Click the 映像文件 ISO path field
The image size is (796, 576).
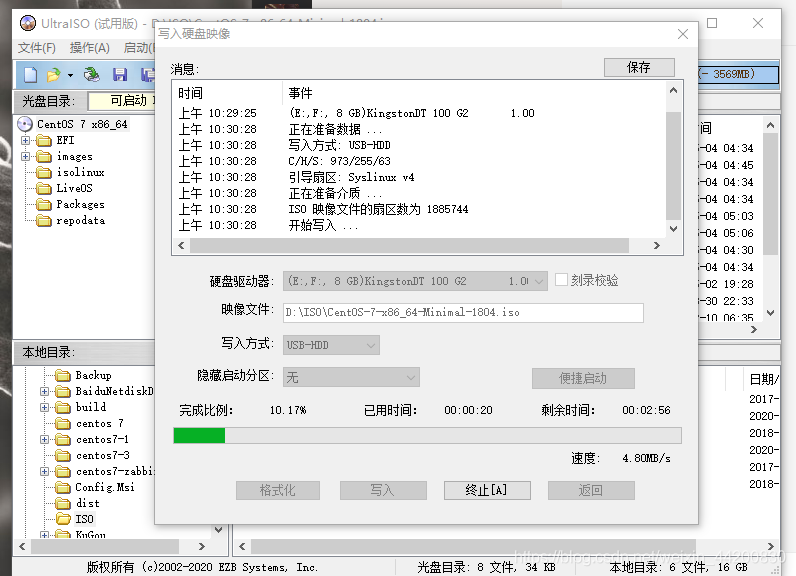tap(463, 313)
